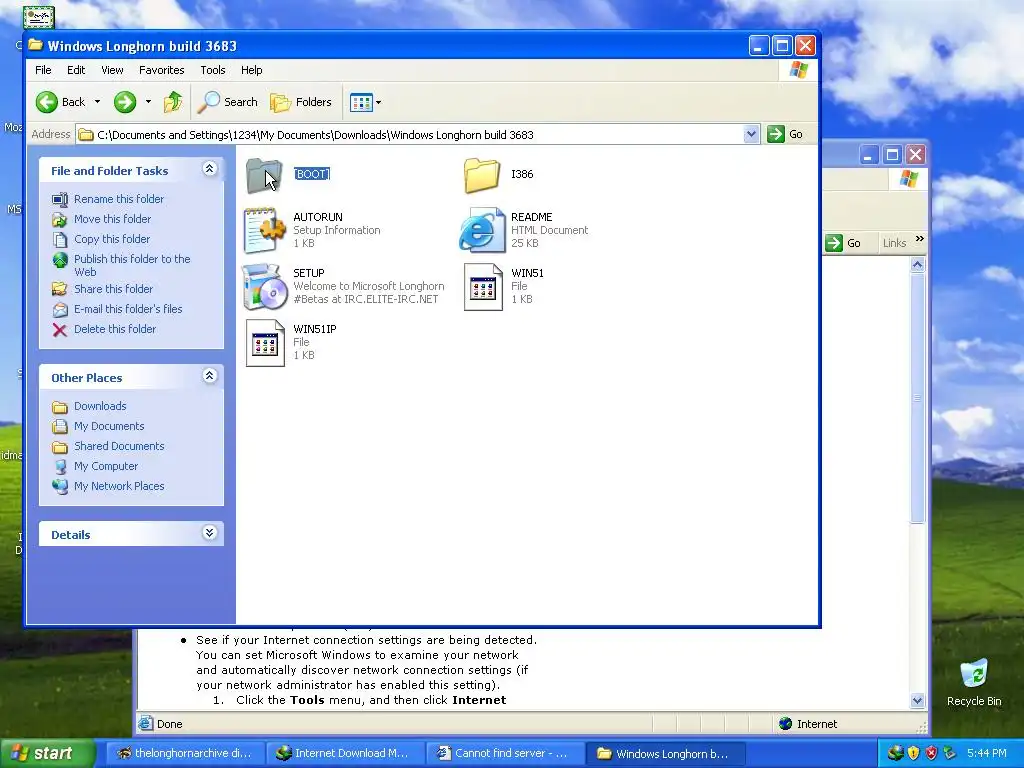The width and height of the screenshot is (1024, 768).
Task: Open the Forward button history dropdown arrow
Action: click(148, 102)
